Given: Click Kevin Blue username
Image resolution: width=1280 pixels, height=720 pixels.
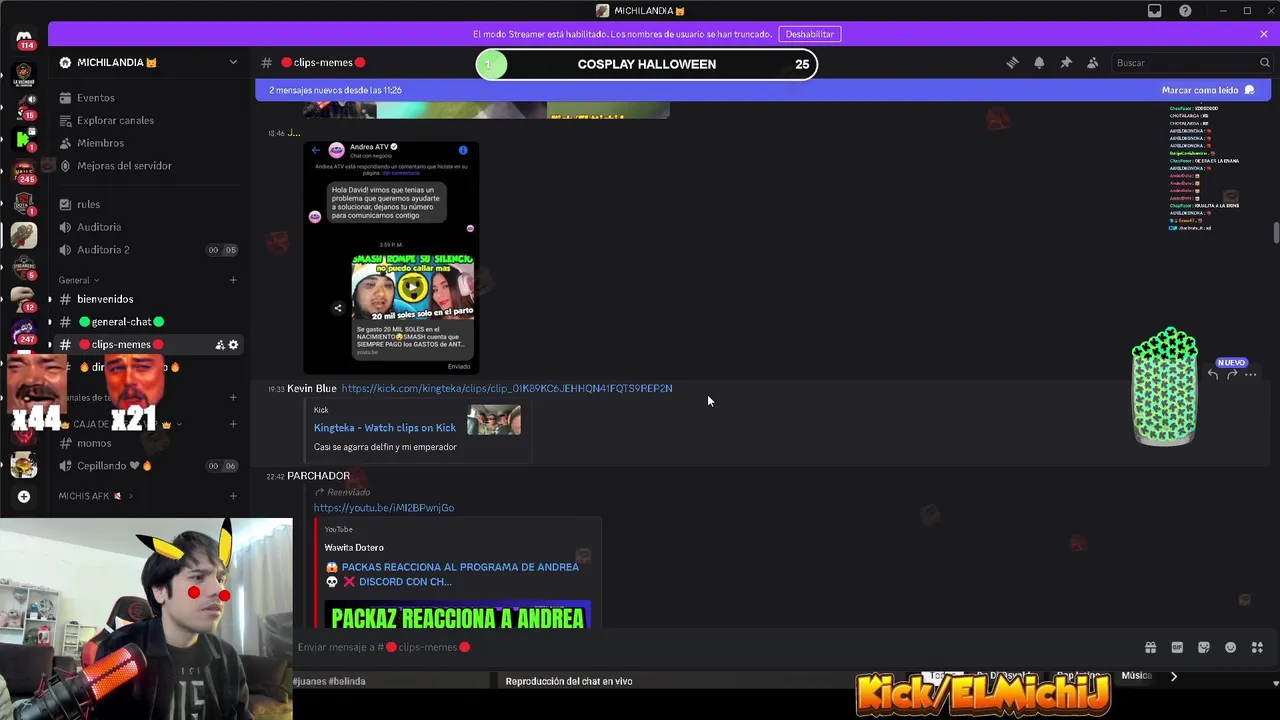Looking at the screenshot, I should coord(312,388).
